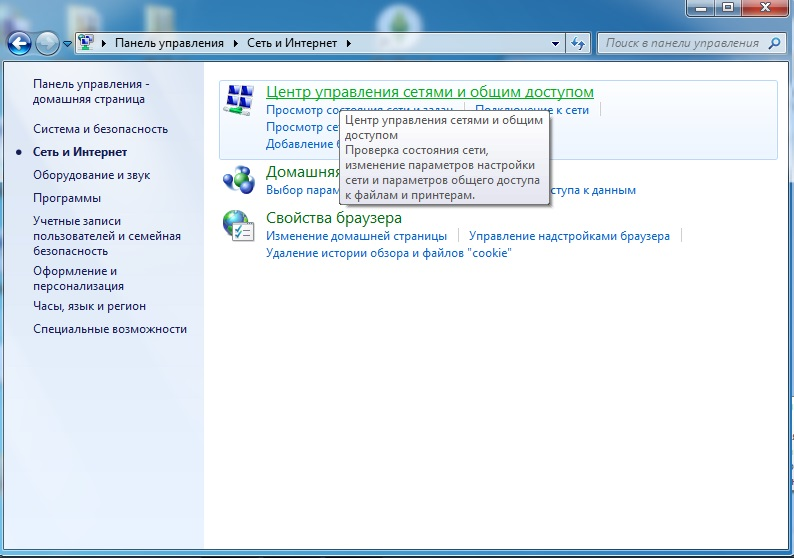Viewport: 794px width, 558px height.
Task: Click the Свойства браузера globe icon
Action: click(x=239, y=225)
